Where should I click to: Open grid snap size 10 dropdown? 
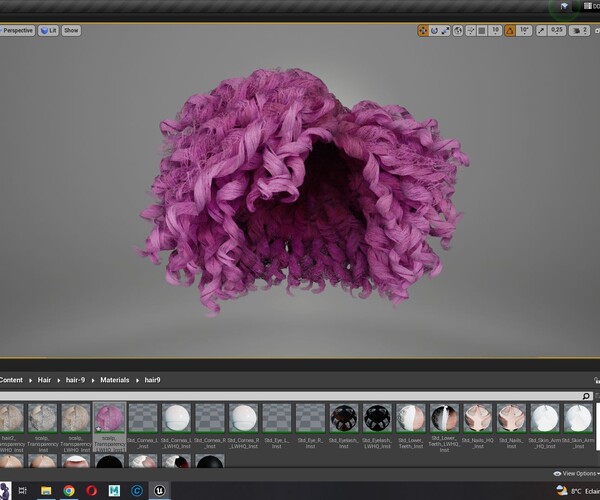tap(496, 31)
